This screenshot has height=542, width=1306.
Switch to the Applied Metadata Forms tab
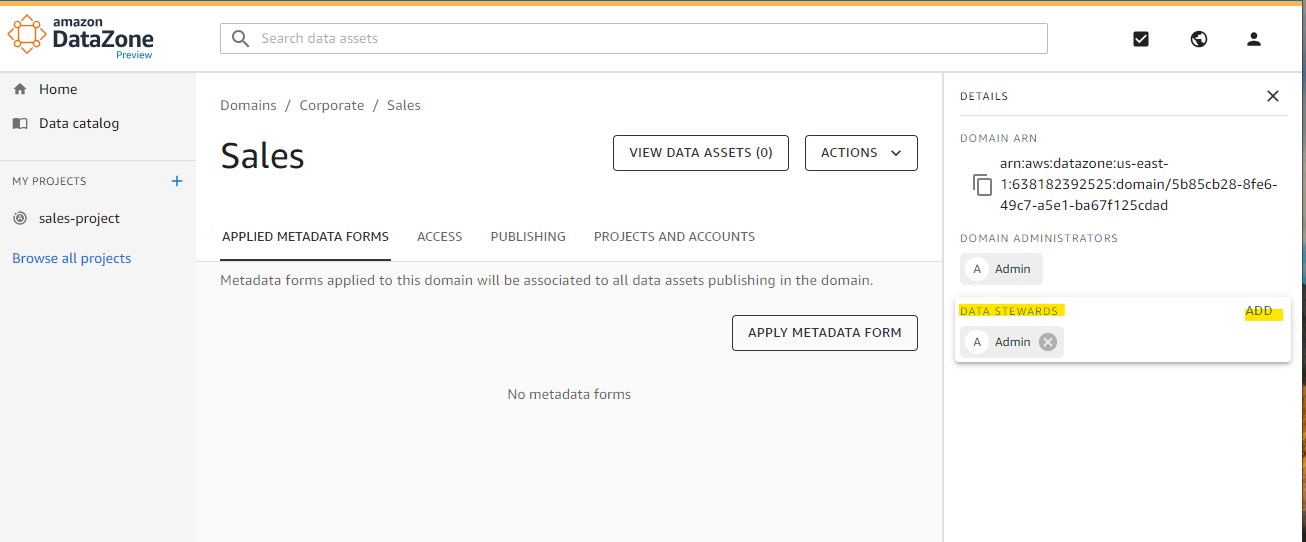pyautogui.click(x=305, y=237)
